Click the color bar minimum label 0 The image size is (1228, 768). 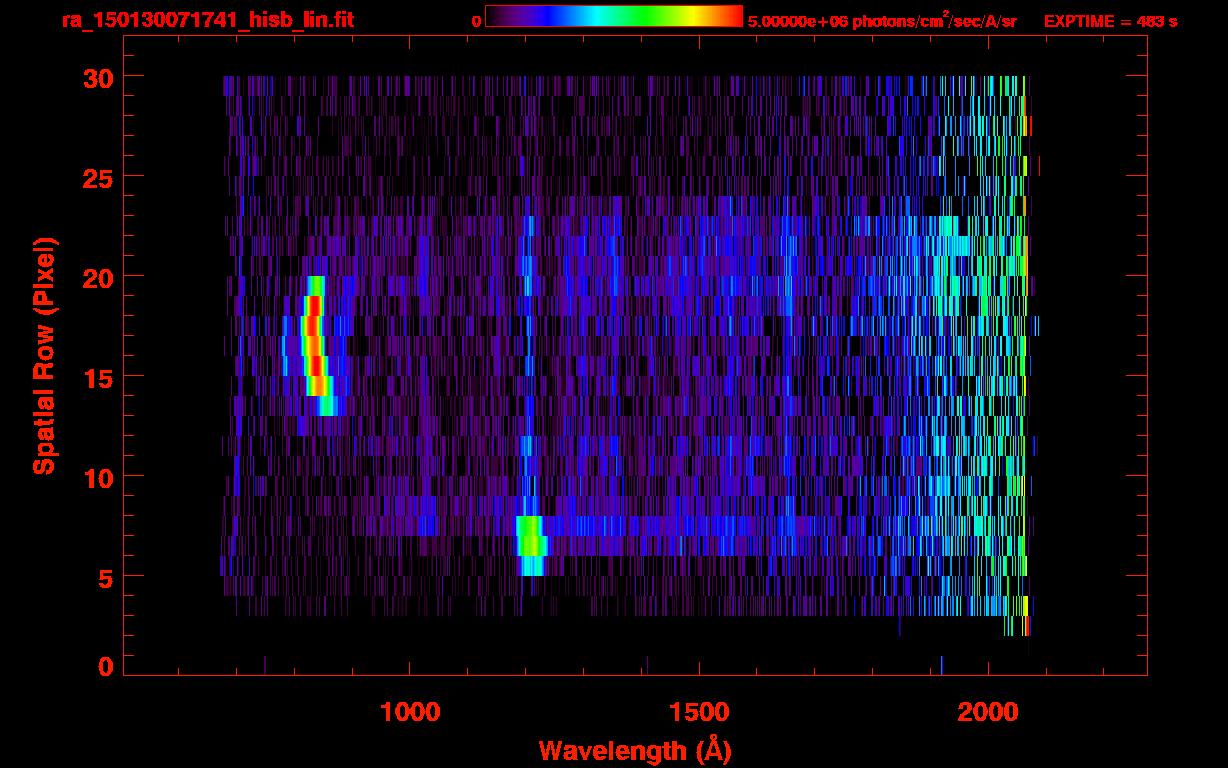pos(476,21)
